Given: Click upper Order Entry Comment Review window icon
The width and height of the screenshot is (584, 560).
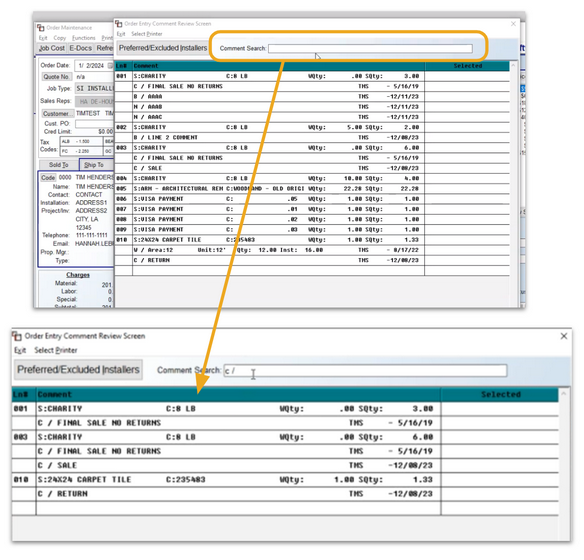Looking at the screenshot, I should pos(119,23).
